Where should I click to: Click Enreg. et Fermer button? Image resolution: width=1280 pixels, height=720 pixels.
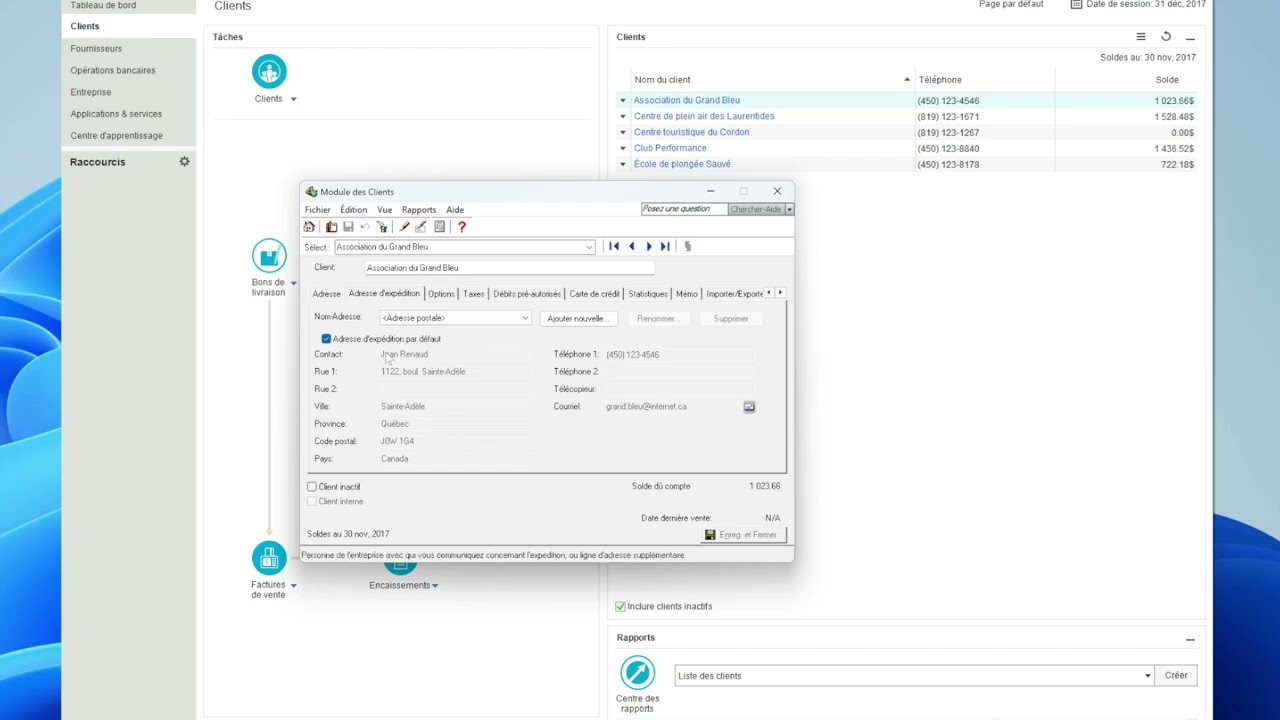742,535
